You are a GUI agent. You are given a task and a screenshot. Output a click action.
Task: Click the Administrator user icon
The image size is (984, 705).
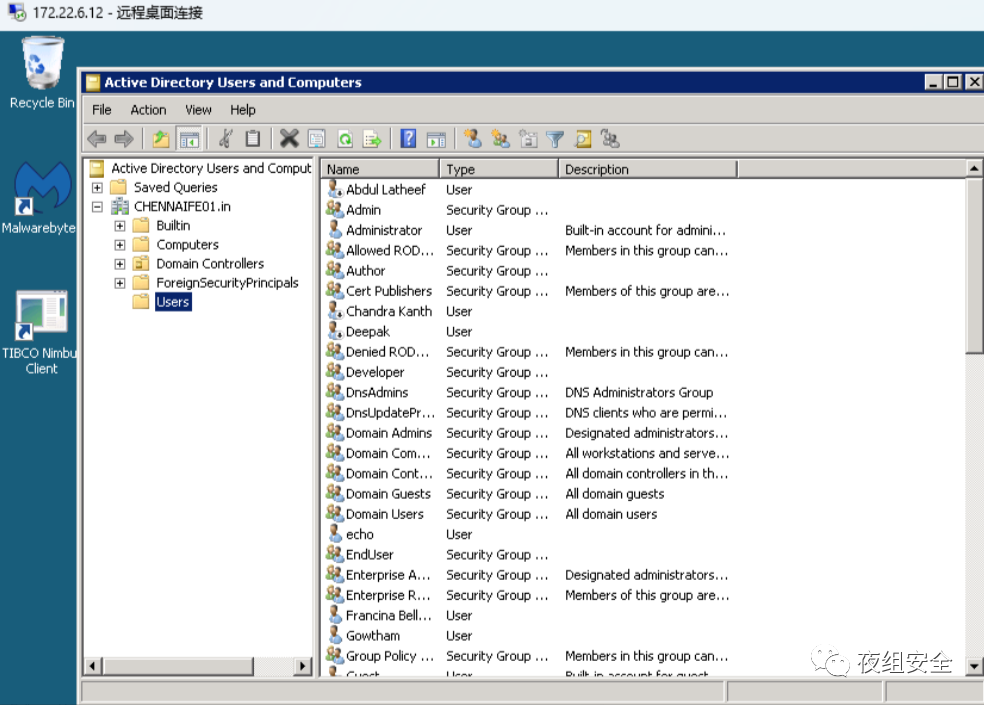point(335,230)
